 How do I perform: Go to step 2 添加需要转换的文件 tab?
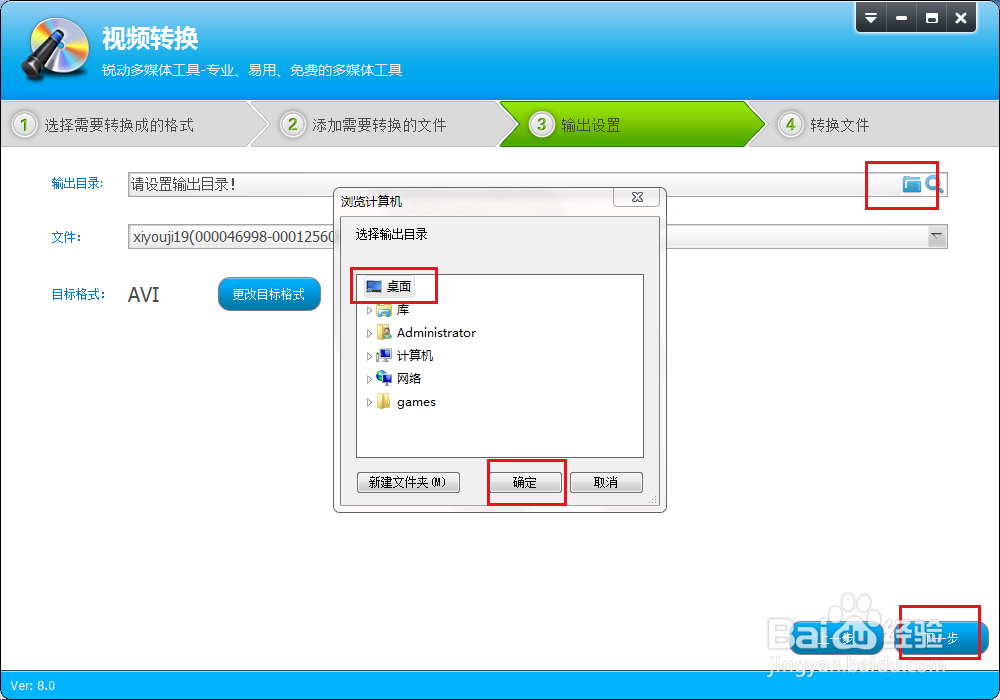pyautogui.click(x=378, y=125)
